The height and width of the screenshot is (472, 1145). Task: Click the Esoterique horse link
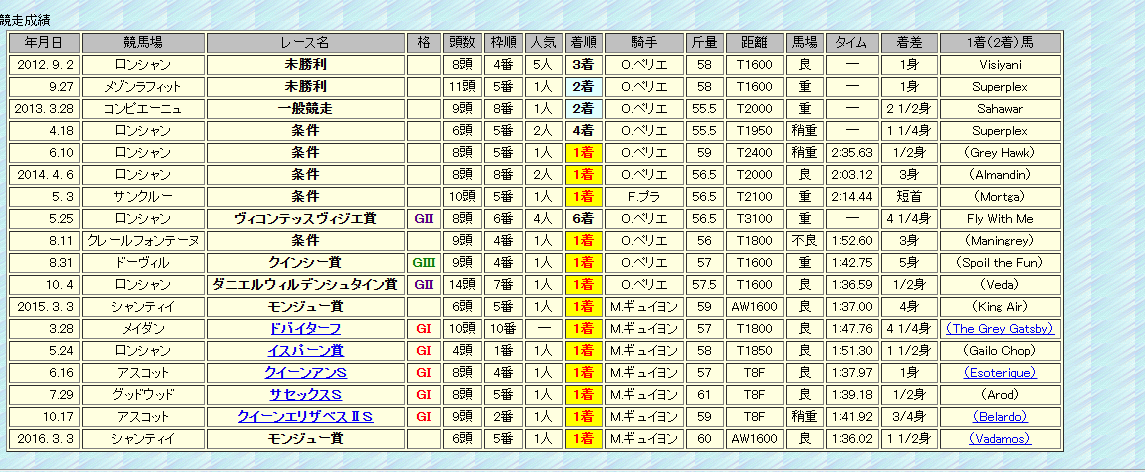pos(999,373)
